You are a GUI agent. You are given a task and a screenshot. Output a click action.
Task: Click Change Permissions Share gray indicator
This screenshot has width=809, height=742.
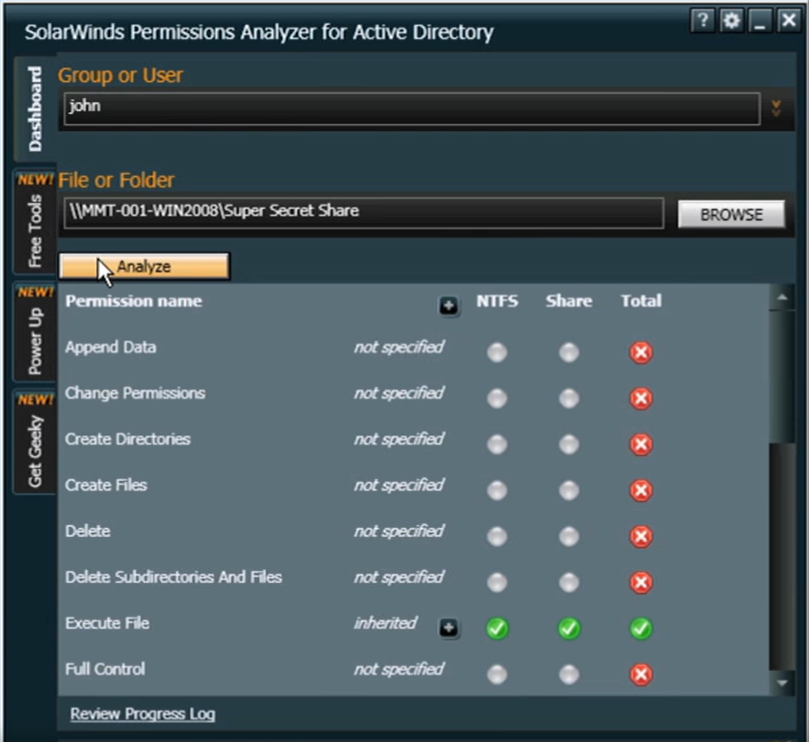[x=569, y=398]
